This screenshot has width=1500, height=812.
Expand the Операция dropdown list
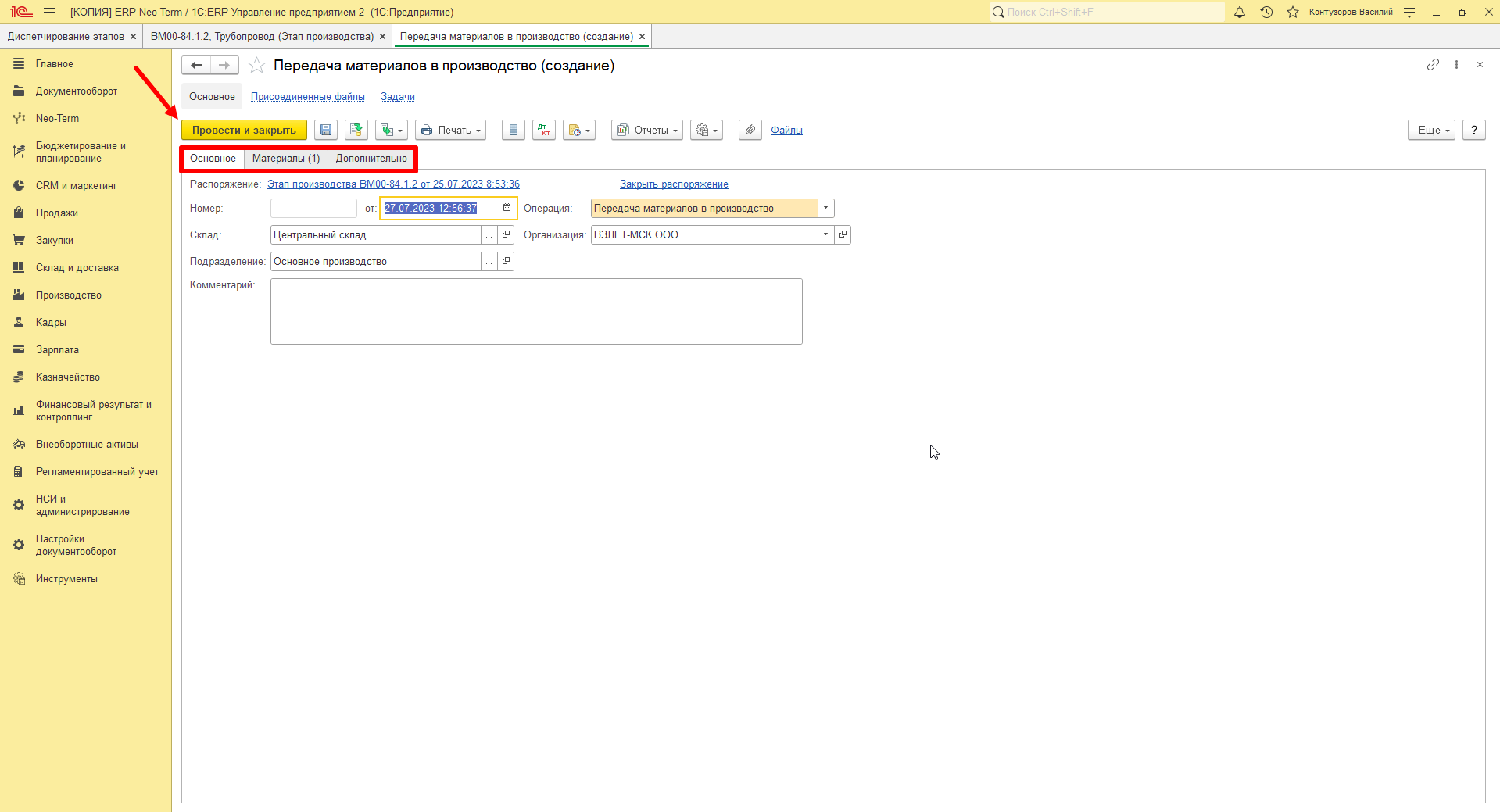pos(826,208)
